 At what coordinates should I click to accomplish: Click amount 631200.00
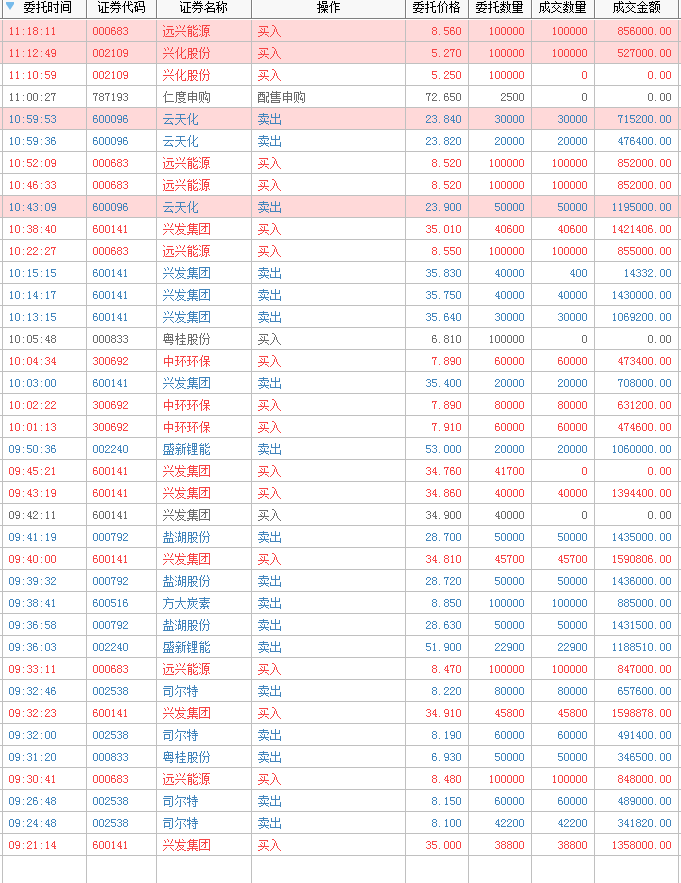coord(644,405)
